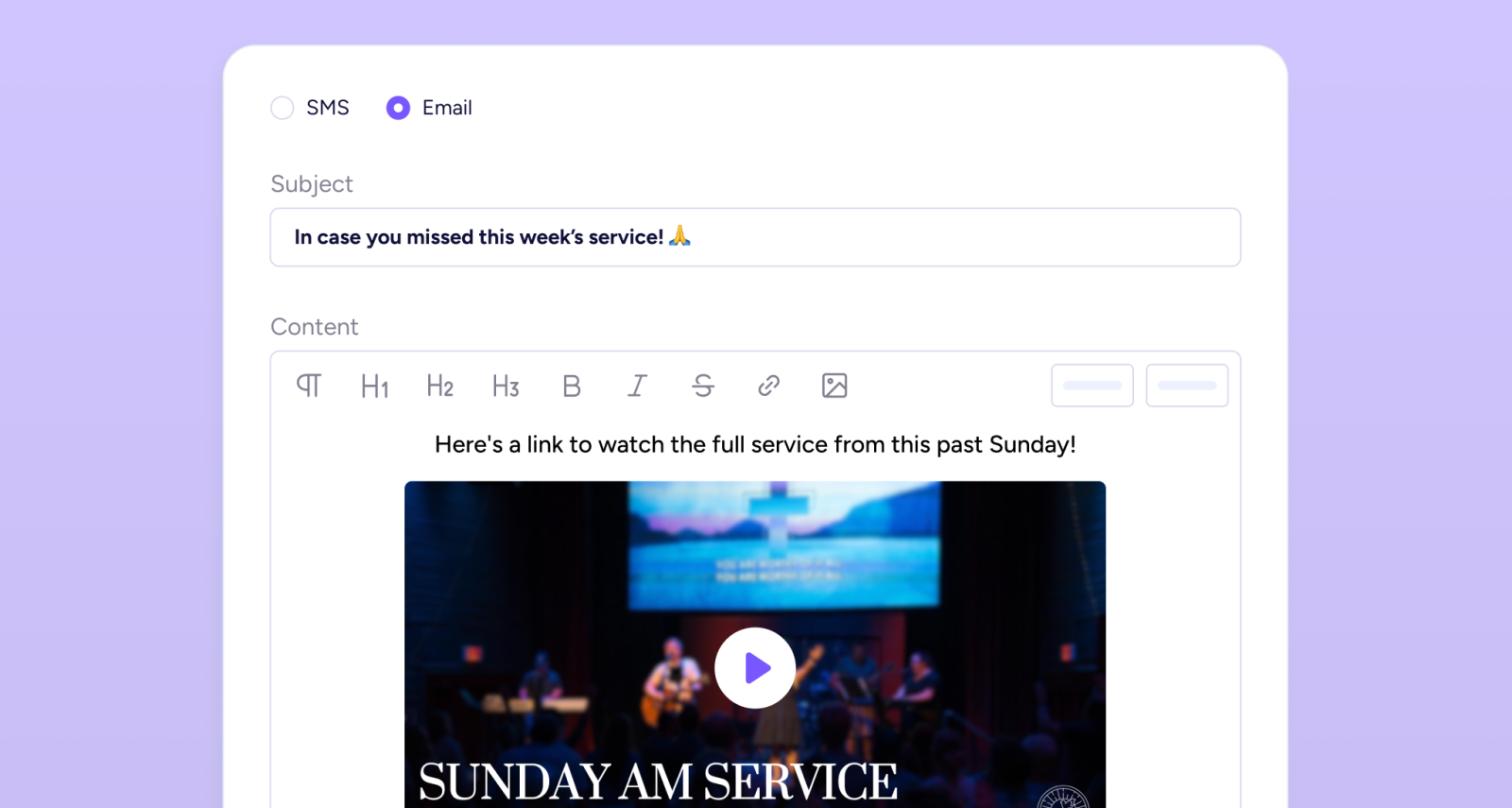Apply Heading 1 formatting
The width and height of the screenshot is (1512, 808).
pyautogui.click(x=374, y=386)
